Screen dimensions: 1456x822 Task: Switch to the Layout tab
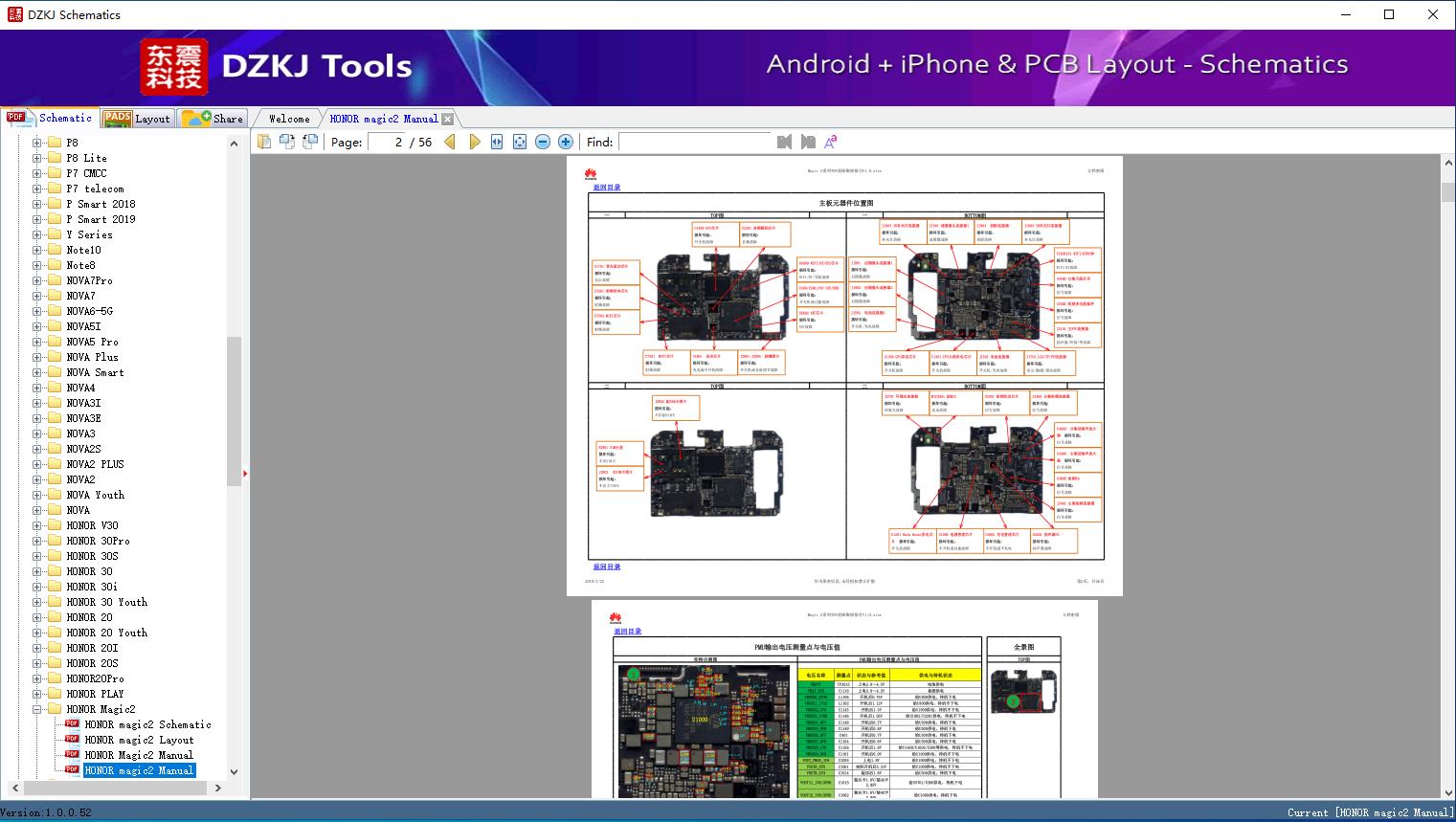[x=137, y=119]
